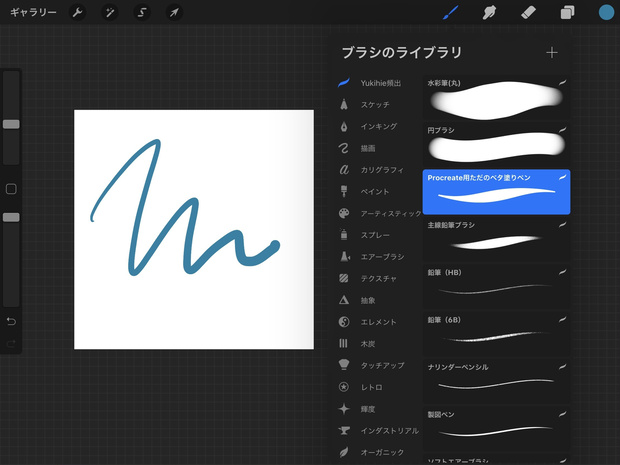Open the オーガニック brush set
The height and width of the screenshot is (465, 620).
[x=378, y=452]
